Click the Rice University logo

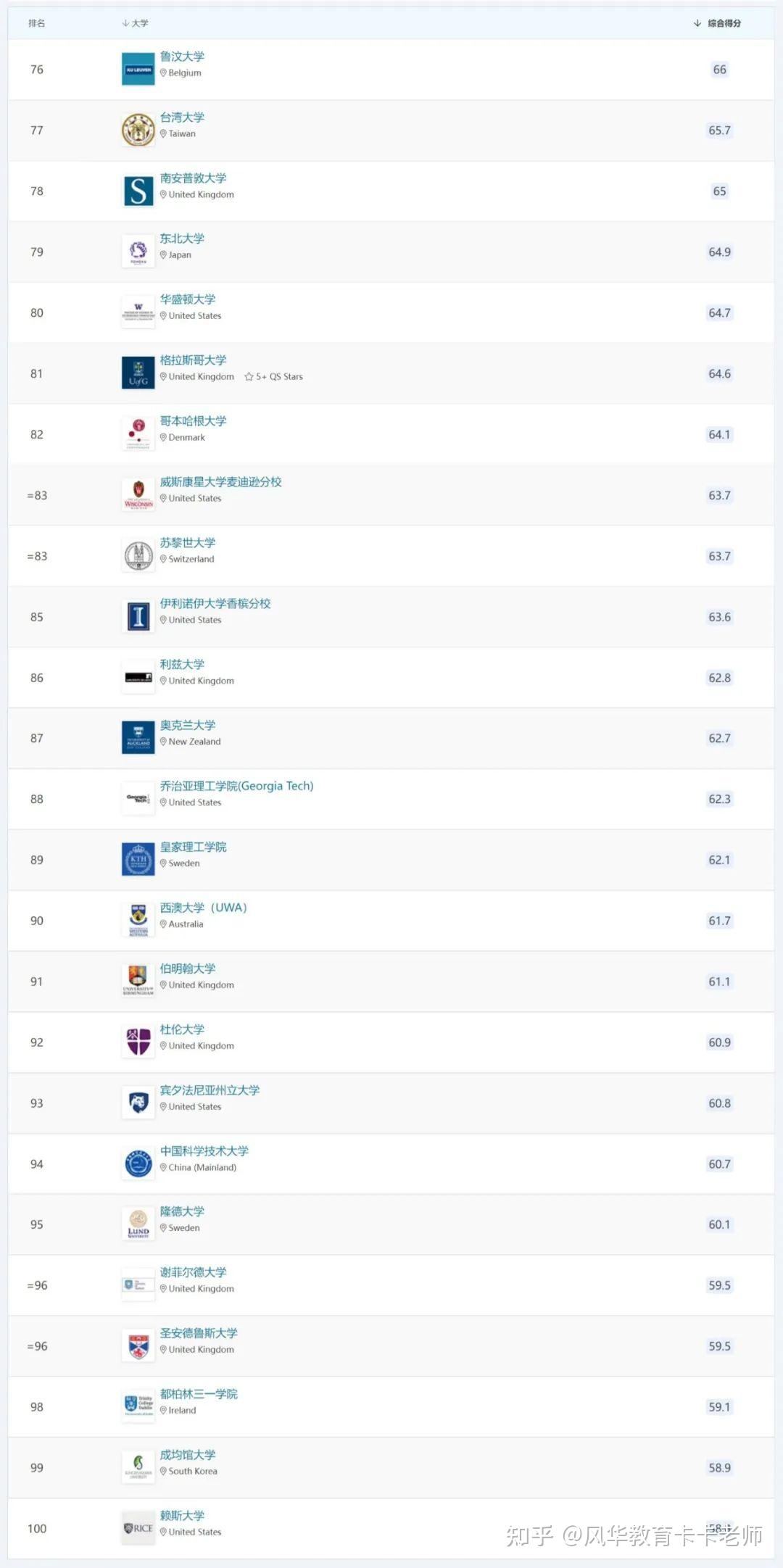click(138, 1529)
